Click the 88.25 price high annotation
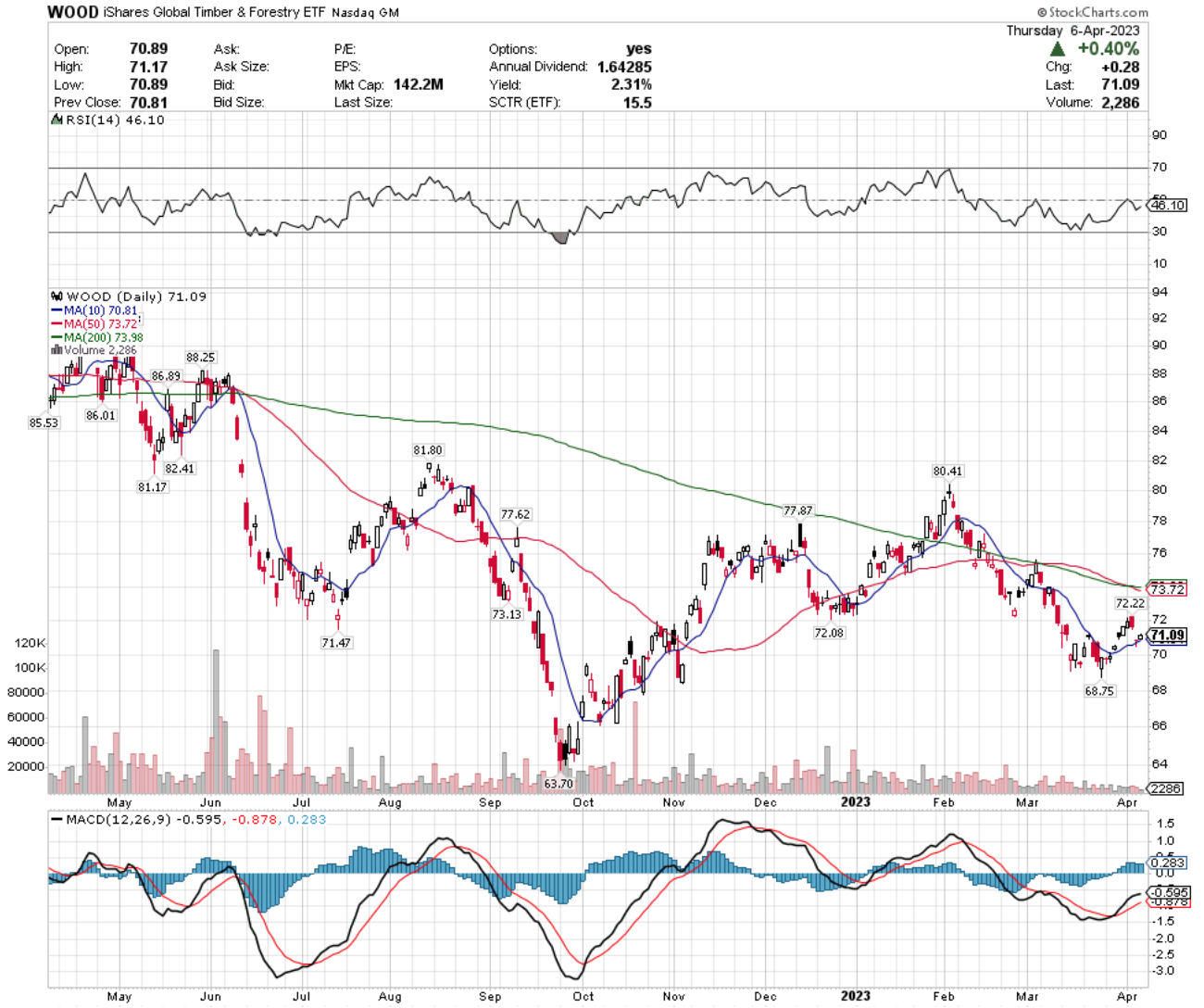Viewport: 1204px width, 1008px height. (200, 358)
